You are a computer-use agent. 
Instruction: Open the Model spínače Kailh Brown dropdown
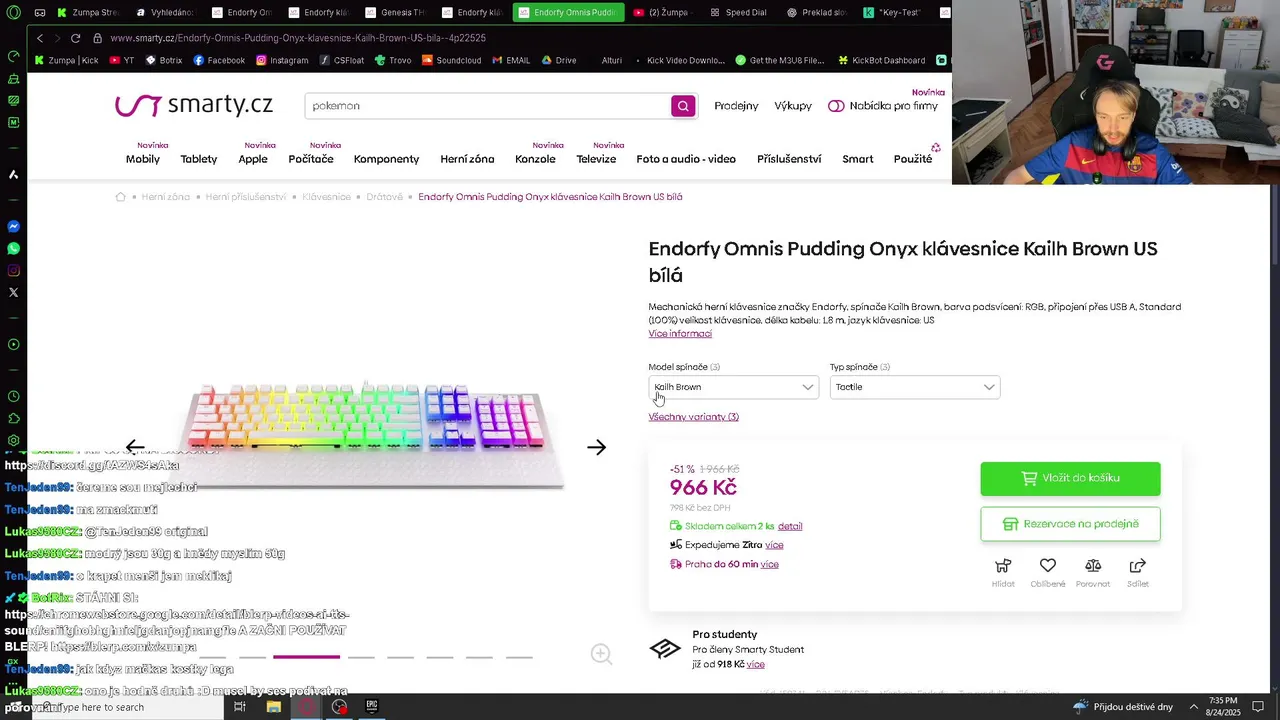tap(733, 387)
